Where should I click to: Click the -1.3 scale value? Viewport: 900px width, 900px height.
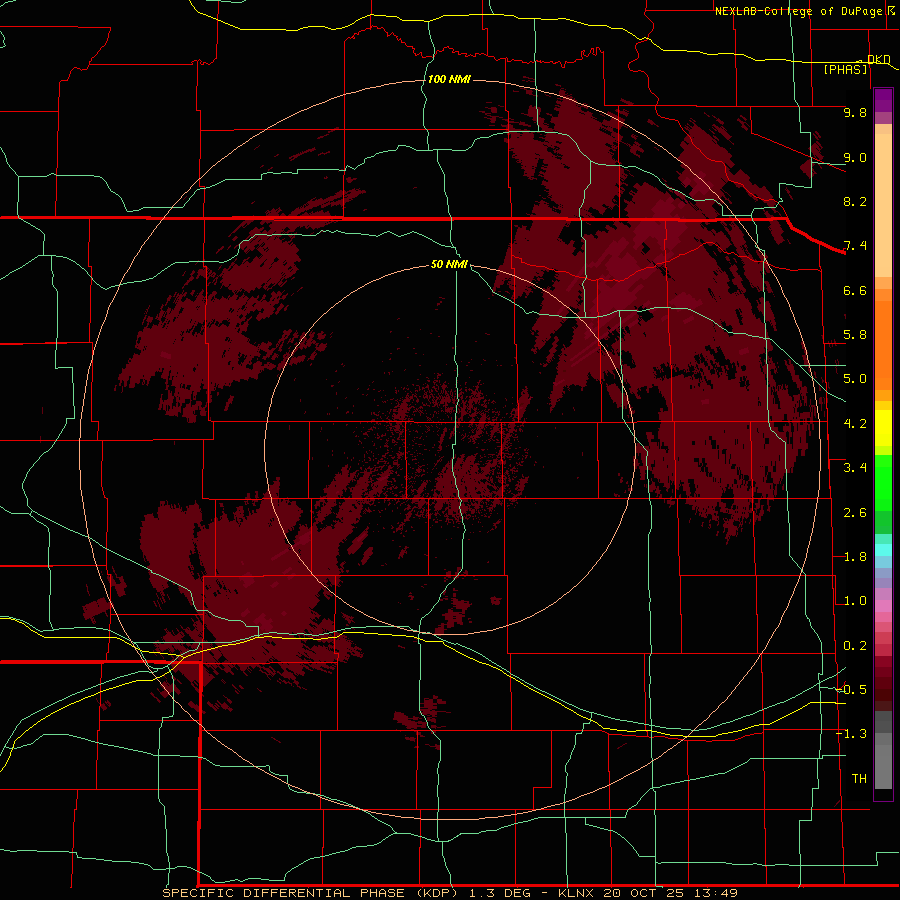tap(851, 734)
